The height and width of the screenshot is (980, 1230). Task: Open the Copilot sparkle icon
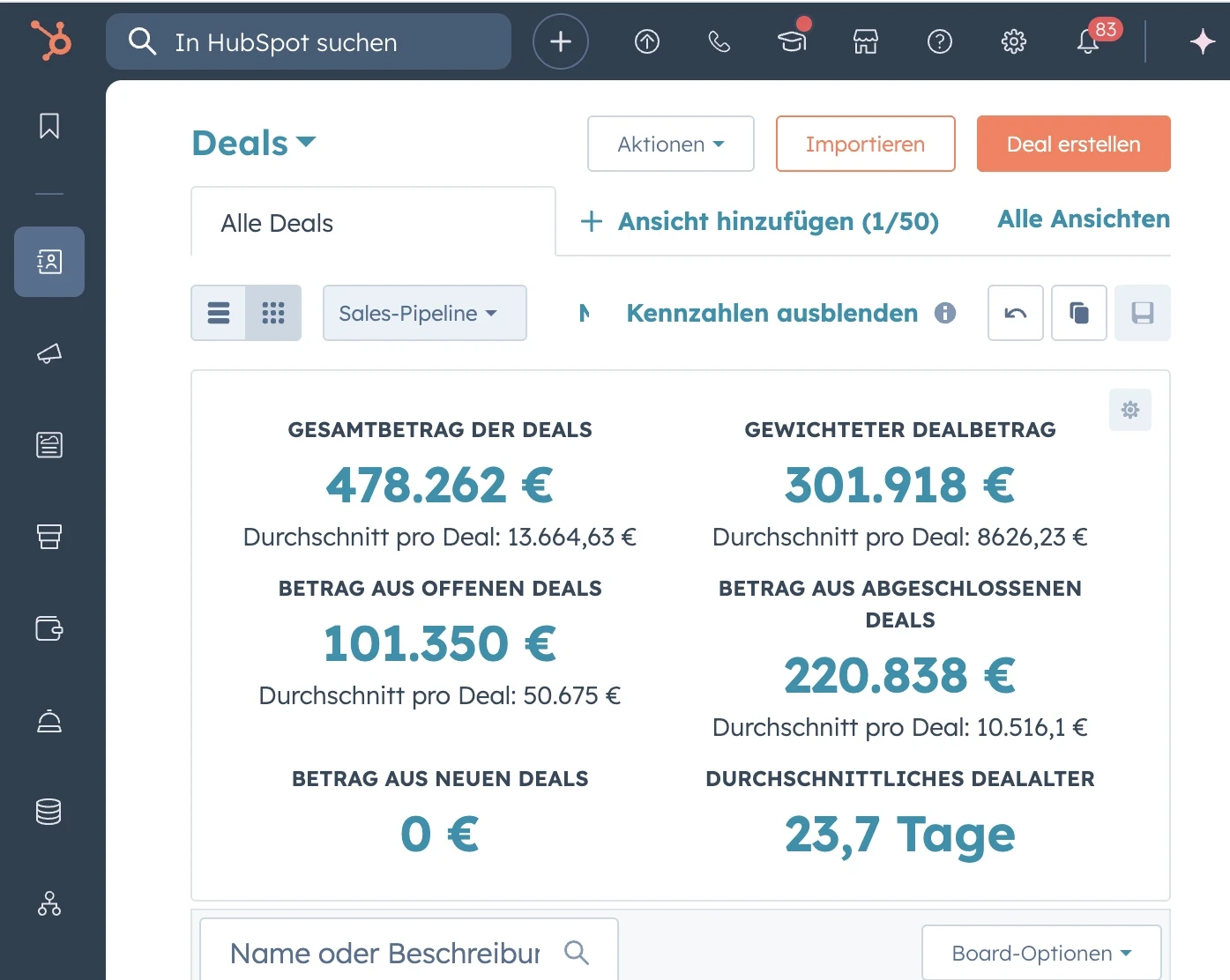click(x=1202, y=41)
